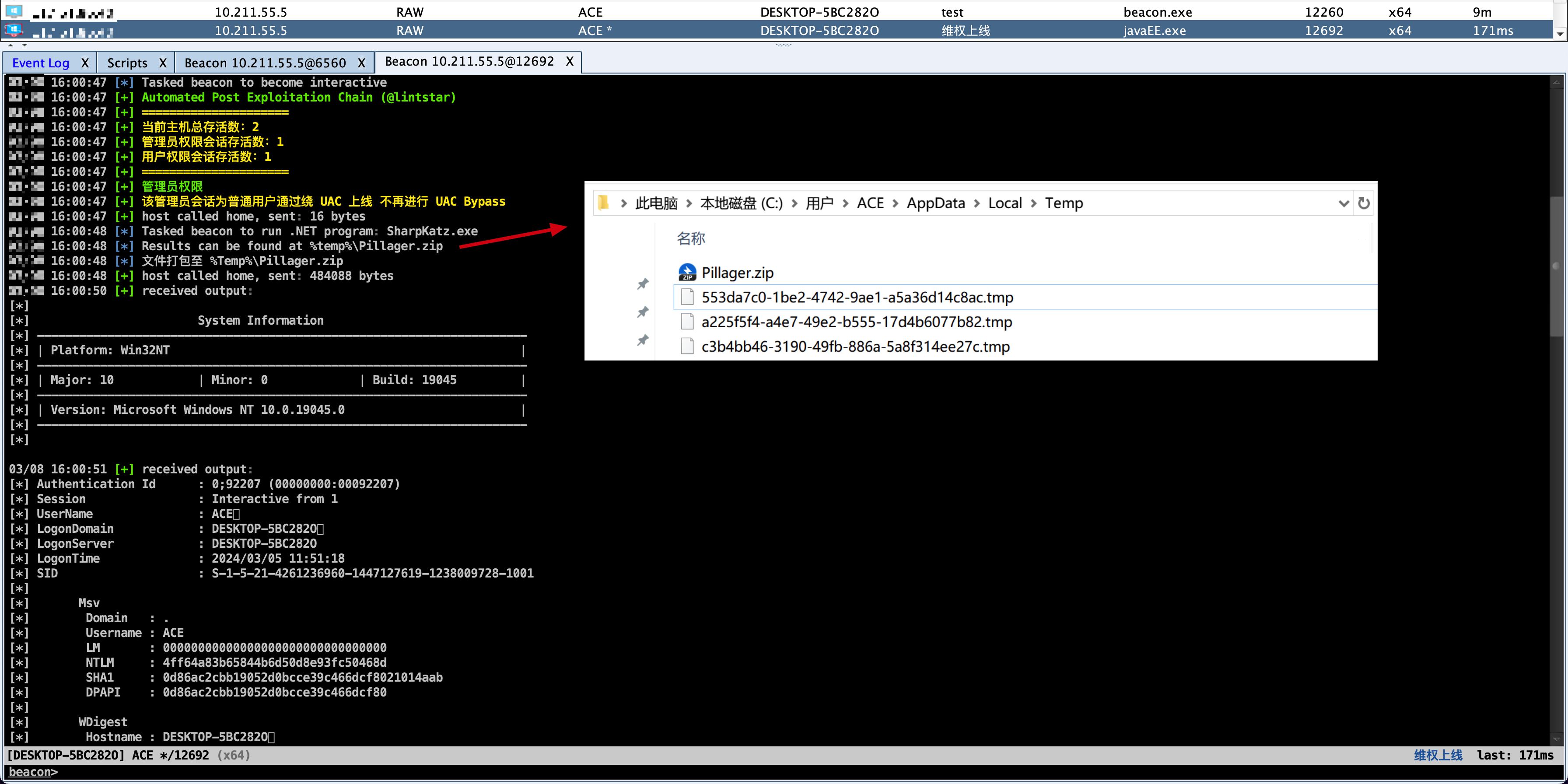1568x784 pixels.
Task: Expand split pane with down arrow
Action: tap(24, 45)
